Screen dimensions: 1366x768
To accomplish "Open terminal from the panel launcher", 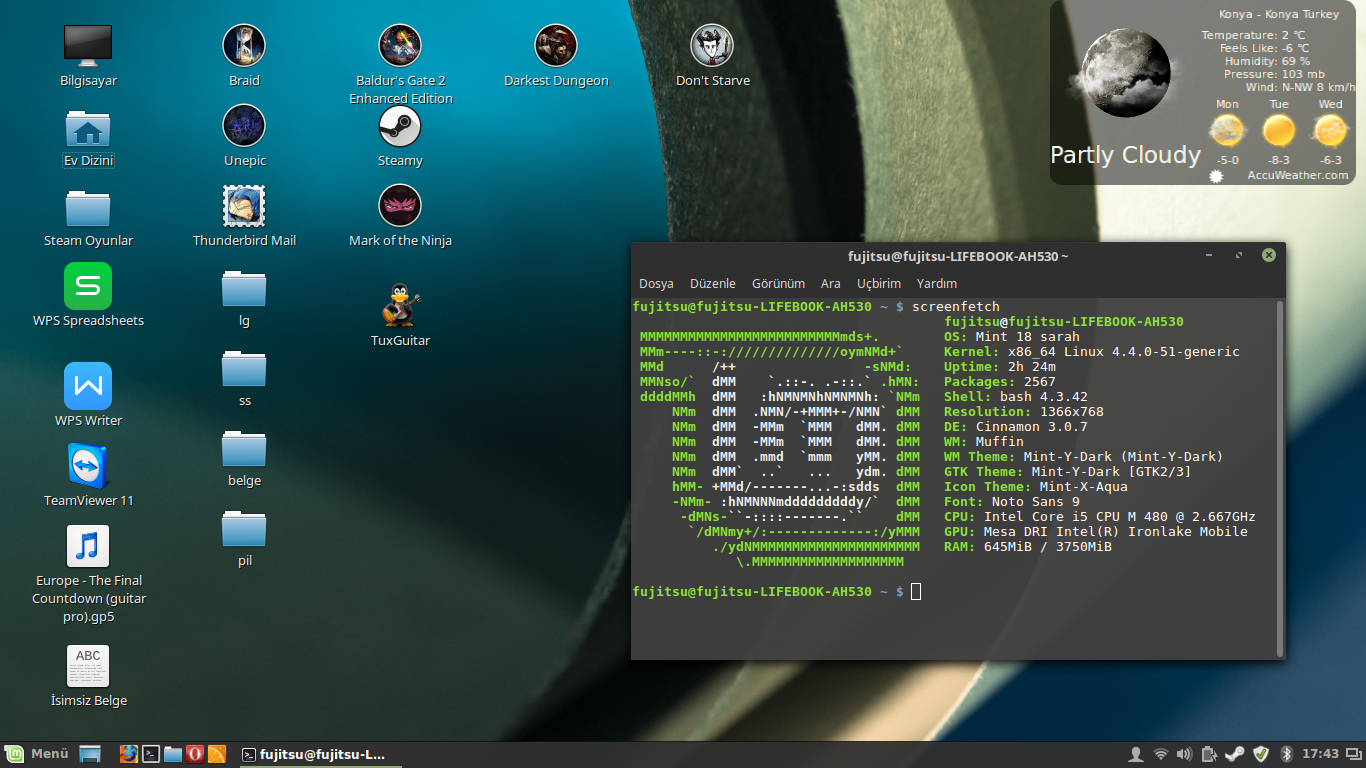I will coord(151,754).
